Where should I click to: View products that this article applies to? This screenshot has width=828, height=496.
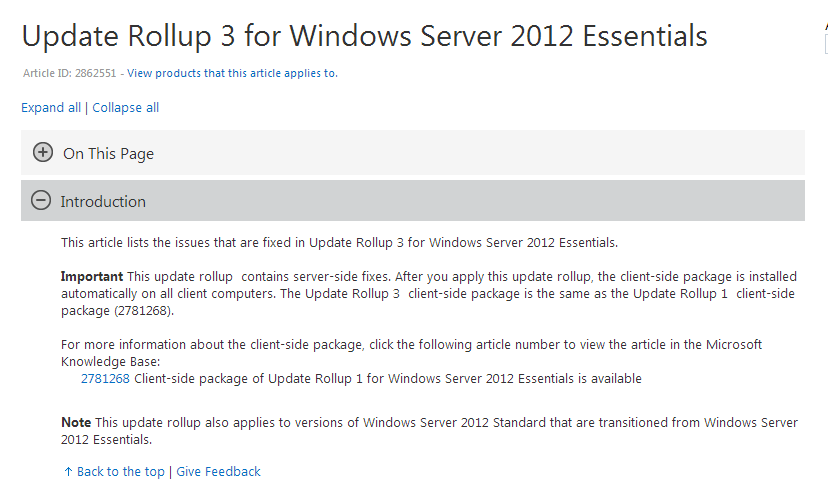(232, 73)
